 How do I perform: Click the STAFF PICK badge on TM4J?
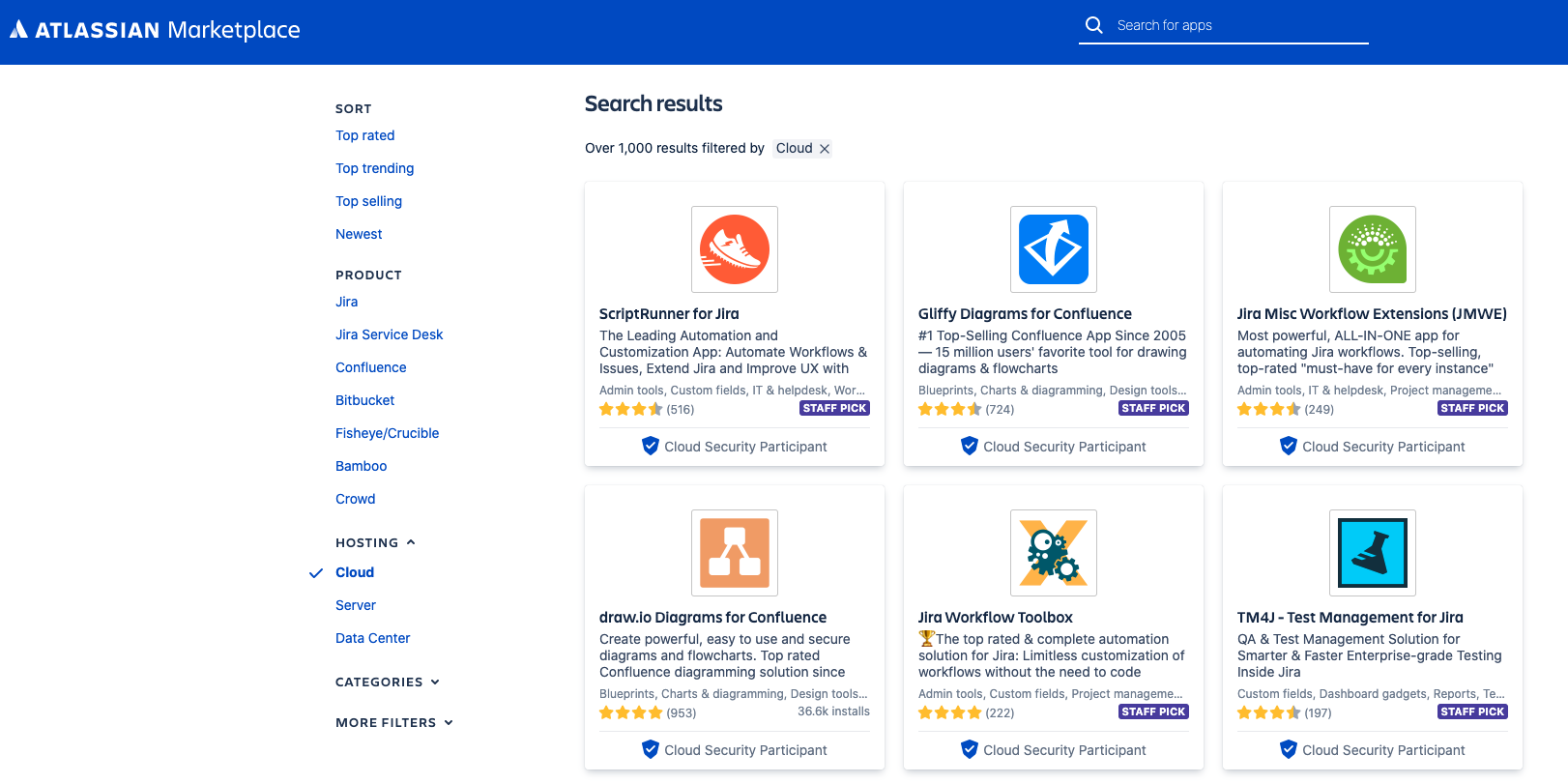[x=1472, y=711]
